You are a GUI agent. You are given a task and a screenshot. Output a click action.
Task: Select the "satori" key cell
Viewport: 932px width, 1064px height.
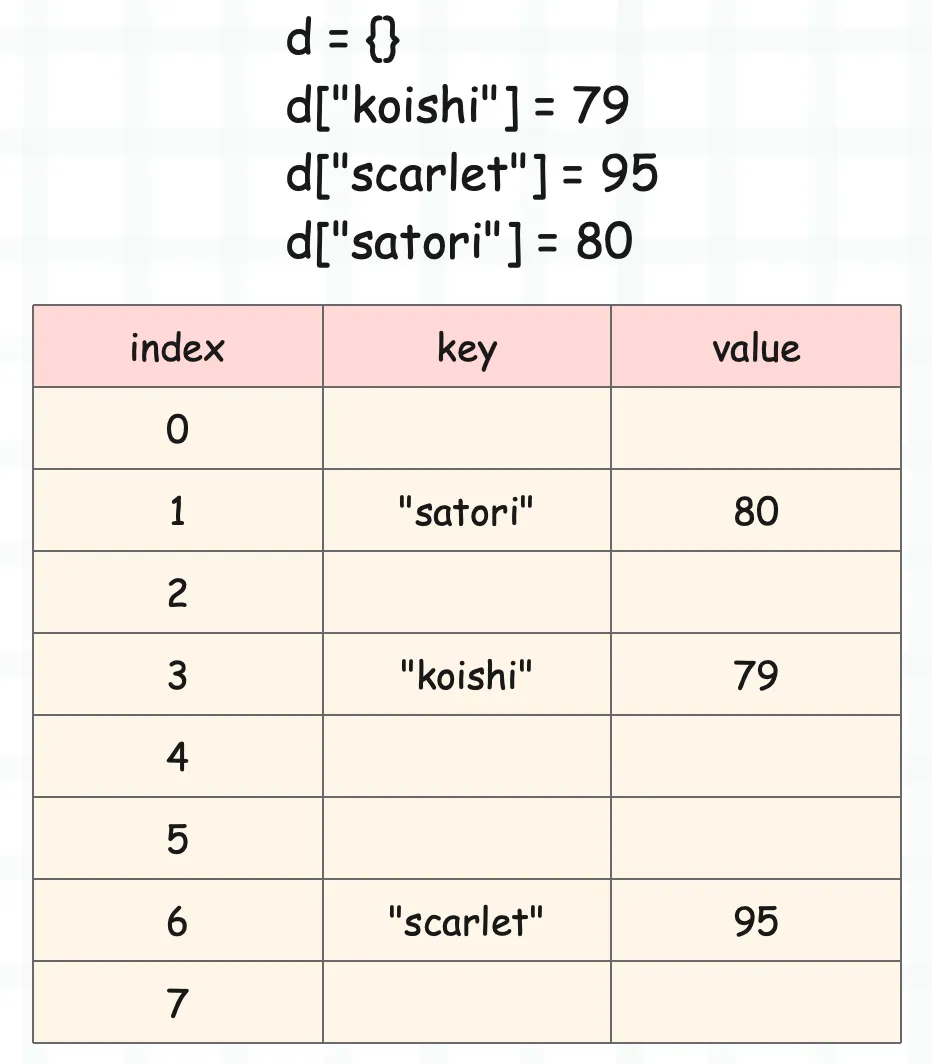(467, 510)
